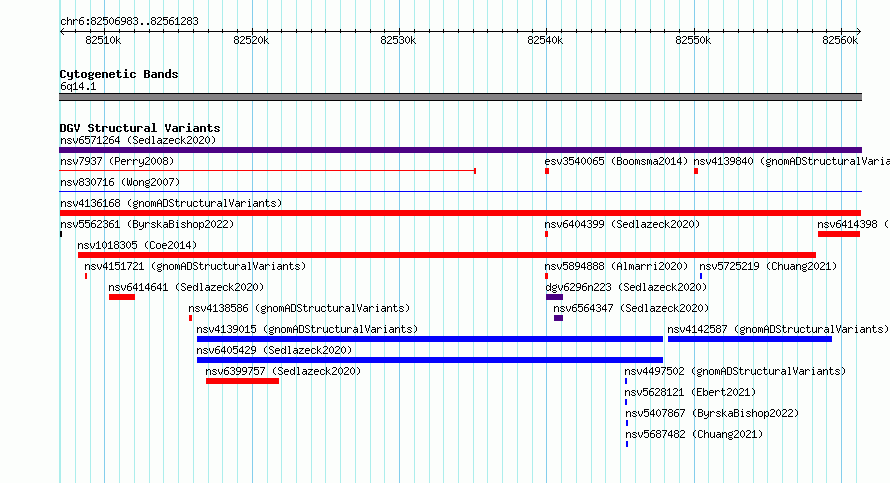Screen dimensions: 890x483
Task: Click the Cytogenetic Bands track title
Action: pyautogui.click(x=119, y=74)
